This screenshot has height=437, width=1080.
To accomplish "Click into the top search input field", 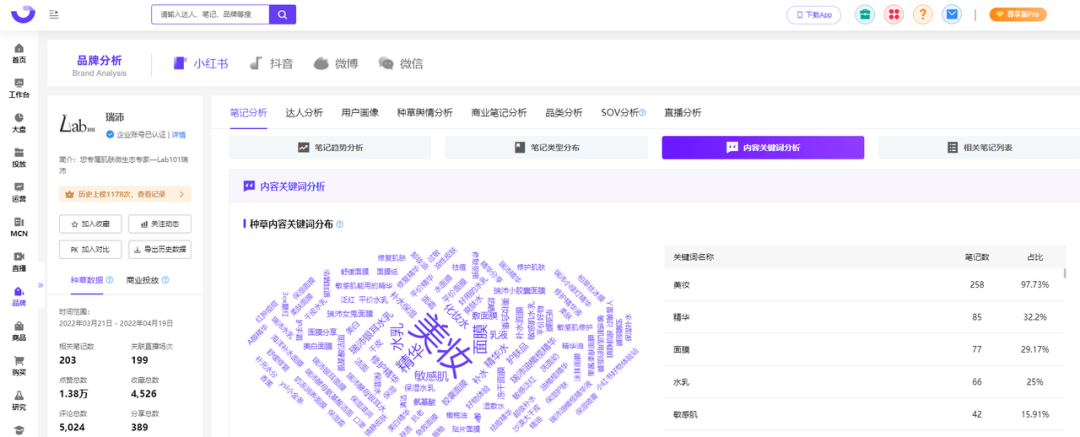I will tap(210, 14).
